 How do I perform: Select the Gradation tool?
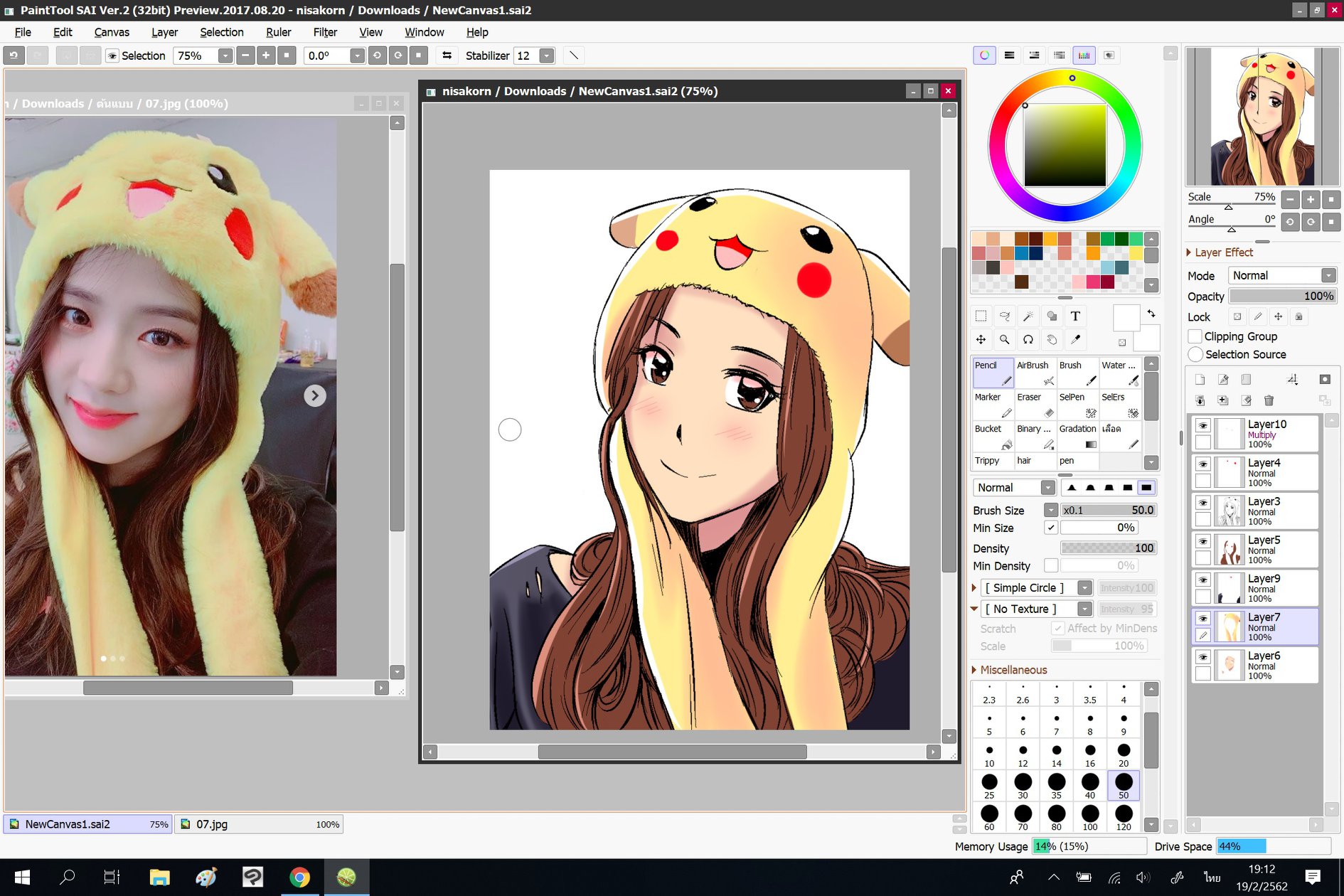click(1077, 437)
